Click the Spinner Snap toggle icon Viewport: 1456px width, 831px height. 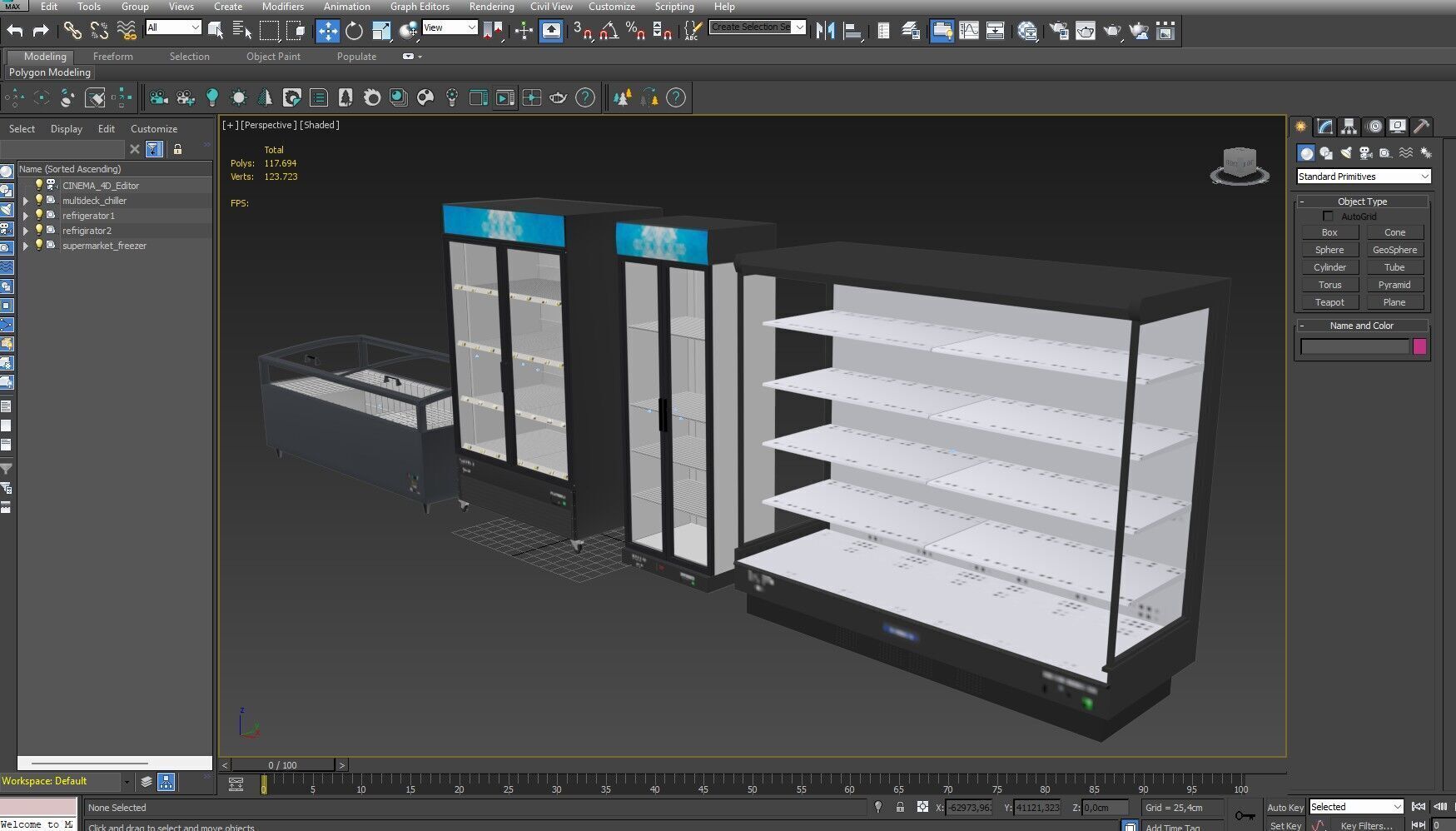coord(663,31)
